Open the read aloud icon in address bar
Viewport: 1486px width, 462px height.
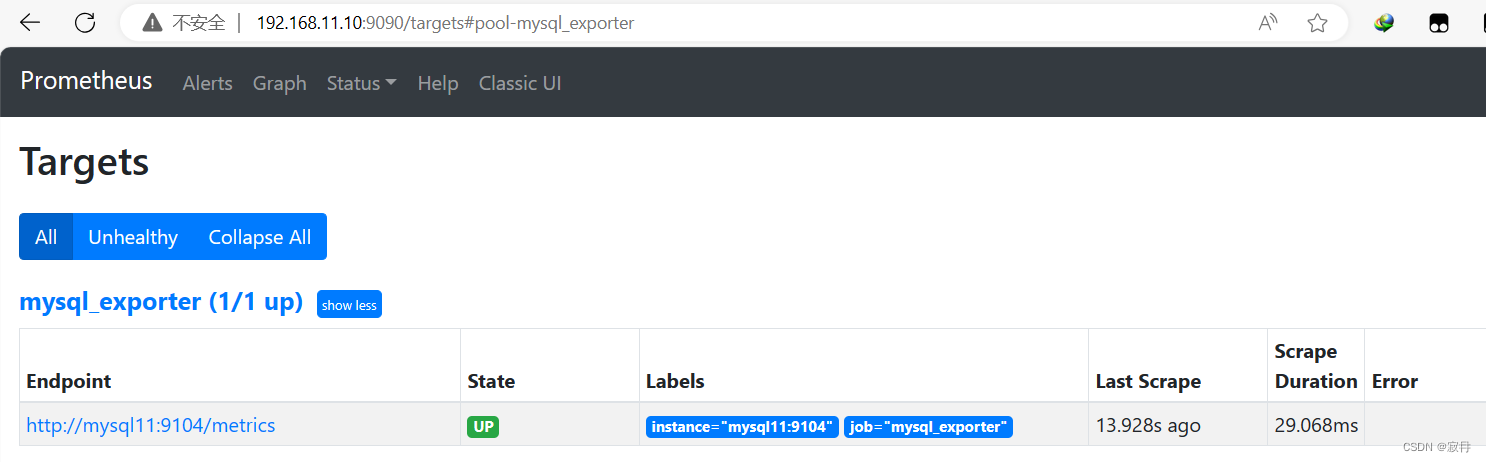click(1268, 23)
